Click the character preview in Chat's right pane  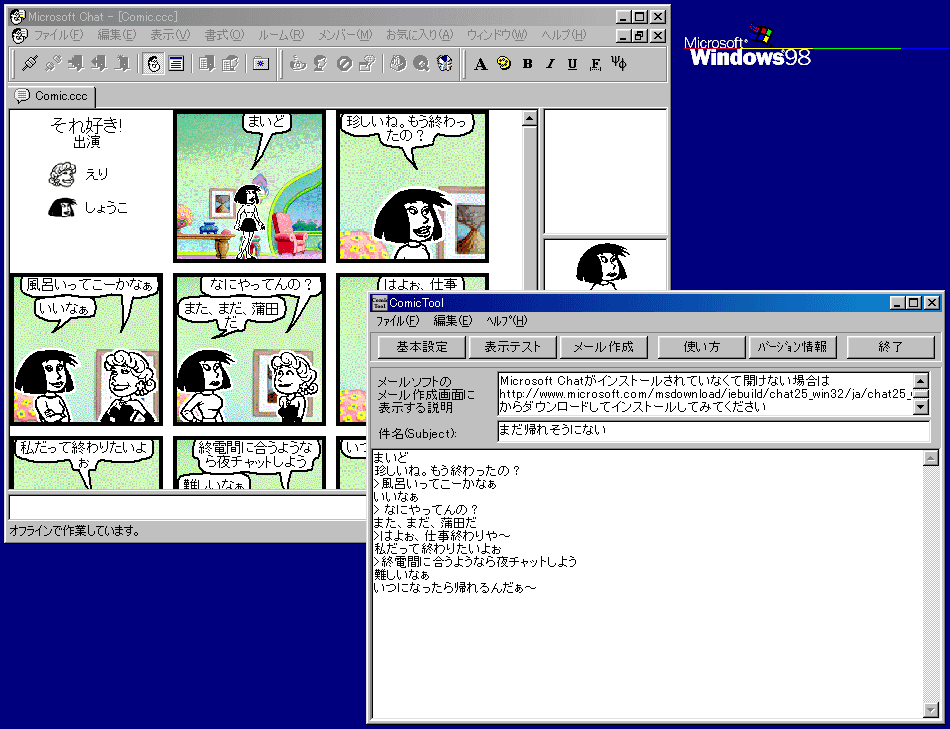click(x=606, y=265)
